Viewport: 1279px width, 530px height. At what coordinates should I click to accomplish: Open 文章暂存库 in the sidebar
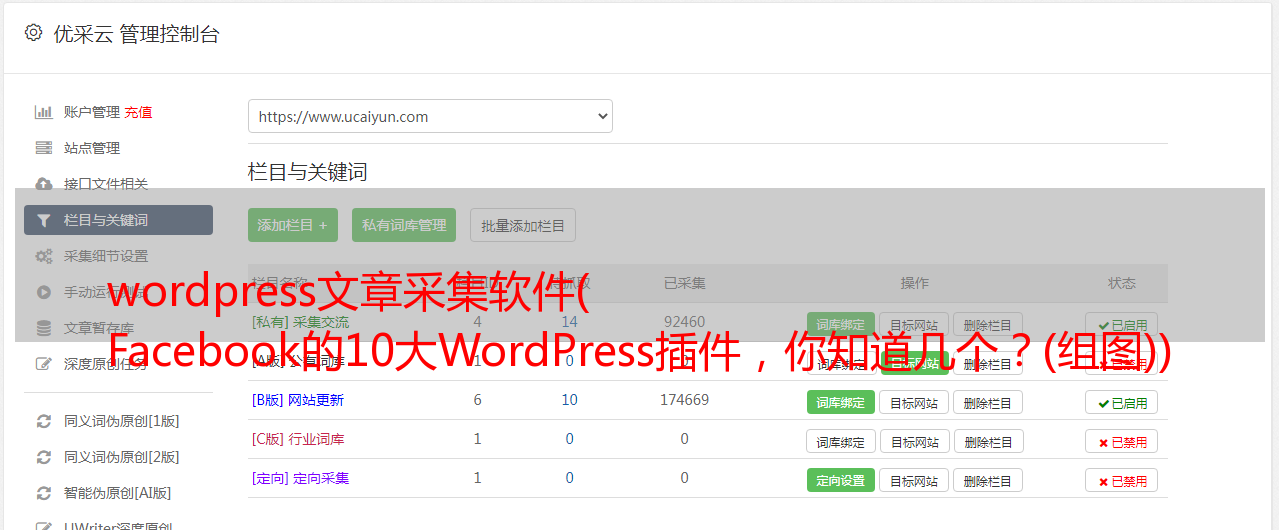tap(99, 328)
